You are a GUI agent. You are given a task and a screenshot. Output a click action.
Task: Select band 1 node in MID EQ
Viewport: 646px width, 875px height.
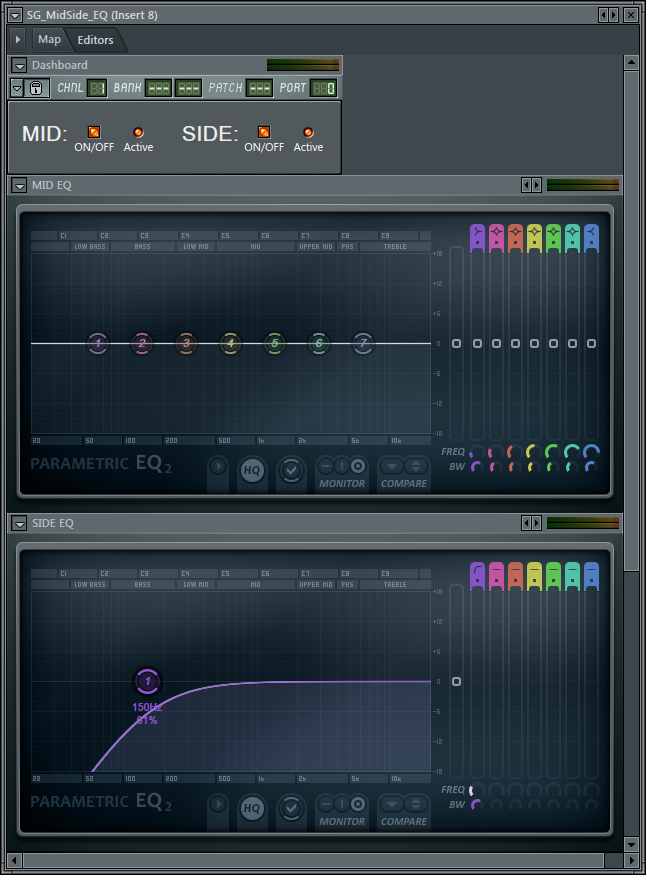tap(98, 343)
